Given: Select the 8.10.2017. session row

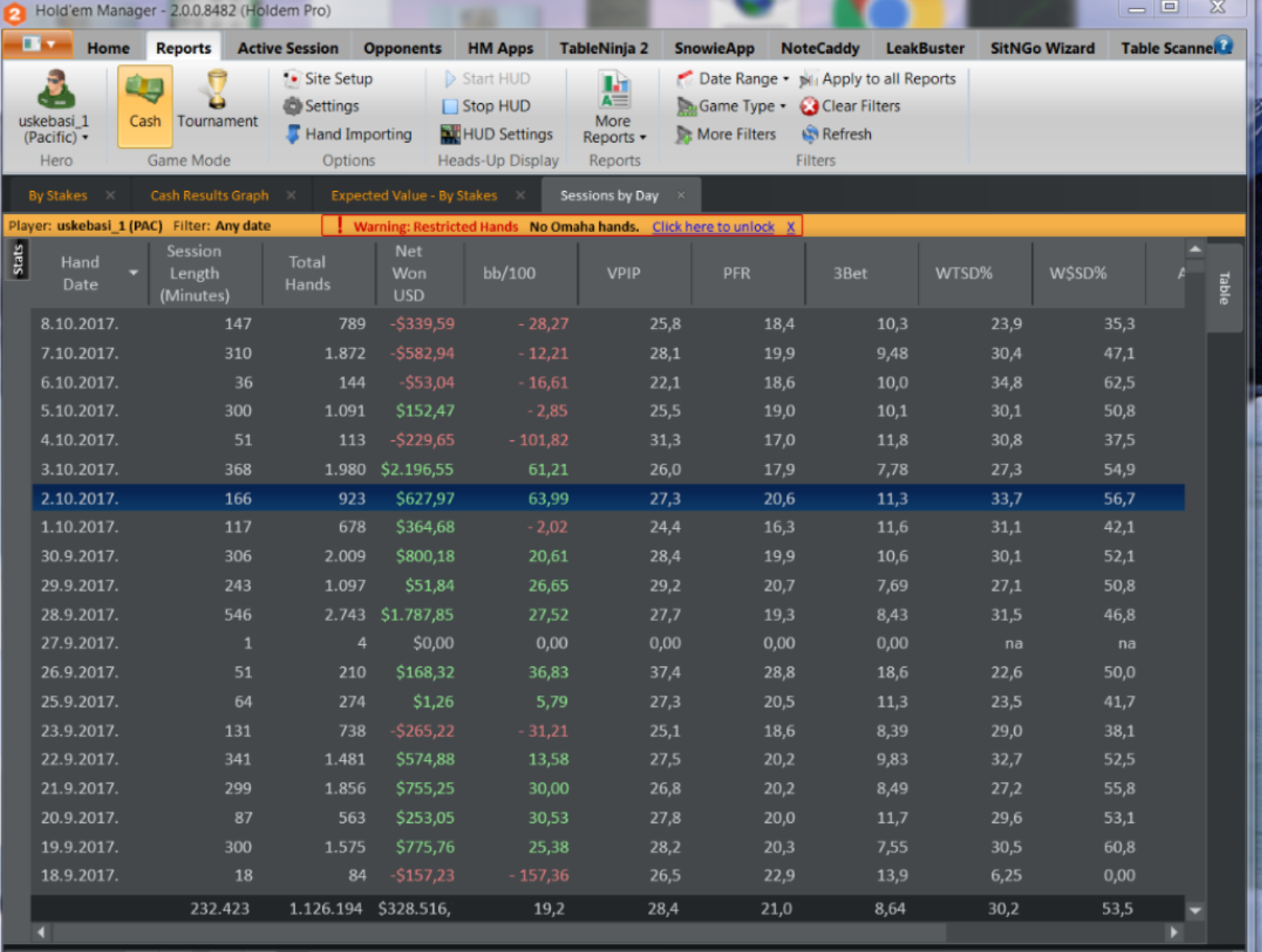Looking at the screenshot, I should coord(608,324).
